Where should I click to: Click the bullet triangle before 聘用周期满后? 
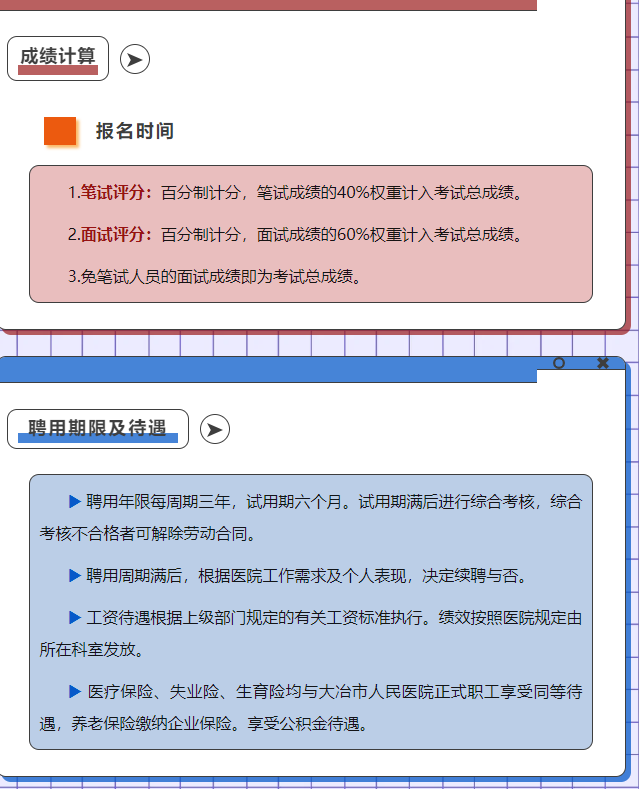[75, 575]
